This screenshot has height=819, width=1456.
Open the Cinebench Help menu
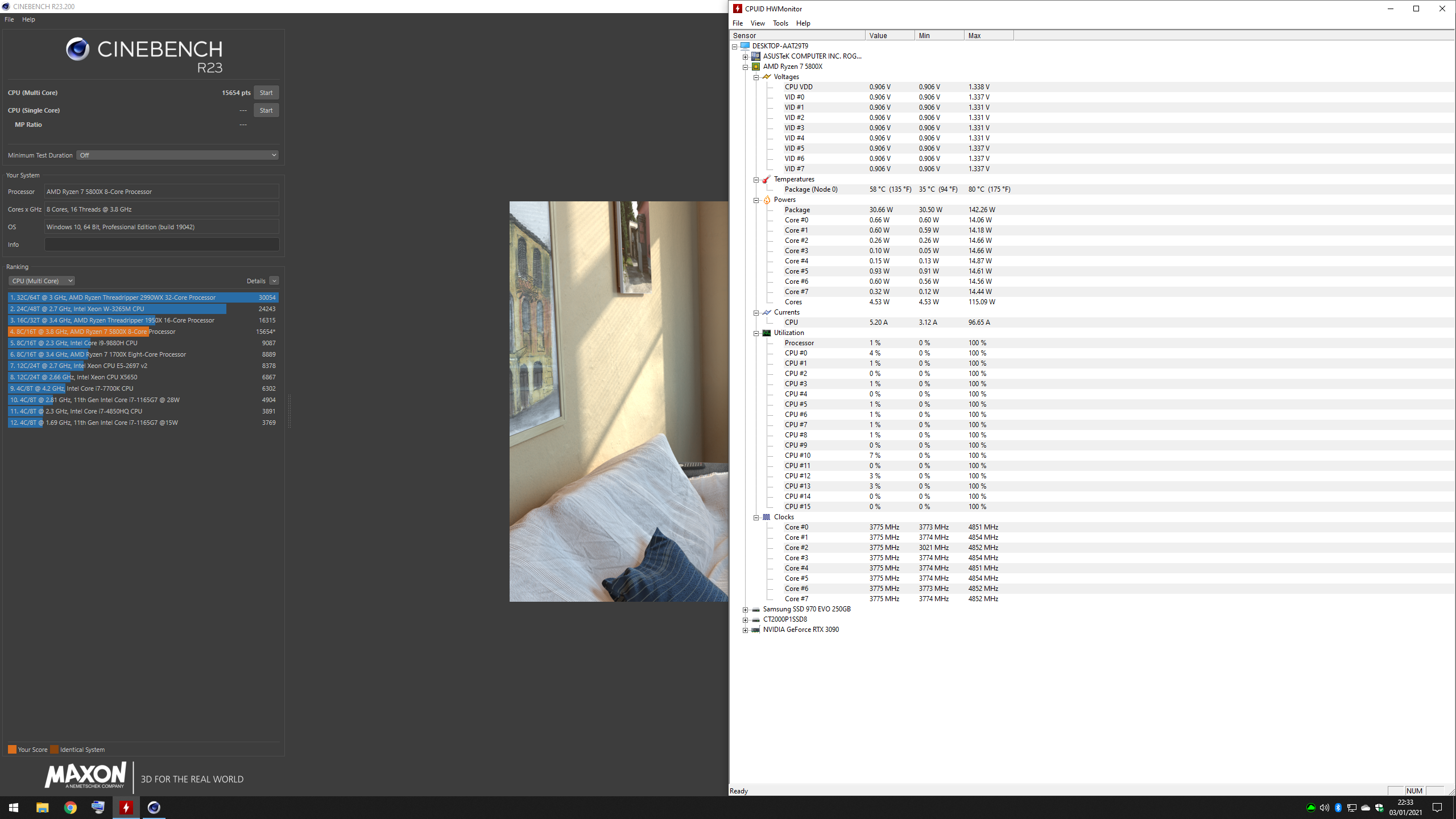28,19
